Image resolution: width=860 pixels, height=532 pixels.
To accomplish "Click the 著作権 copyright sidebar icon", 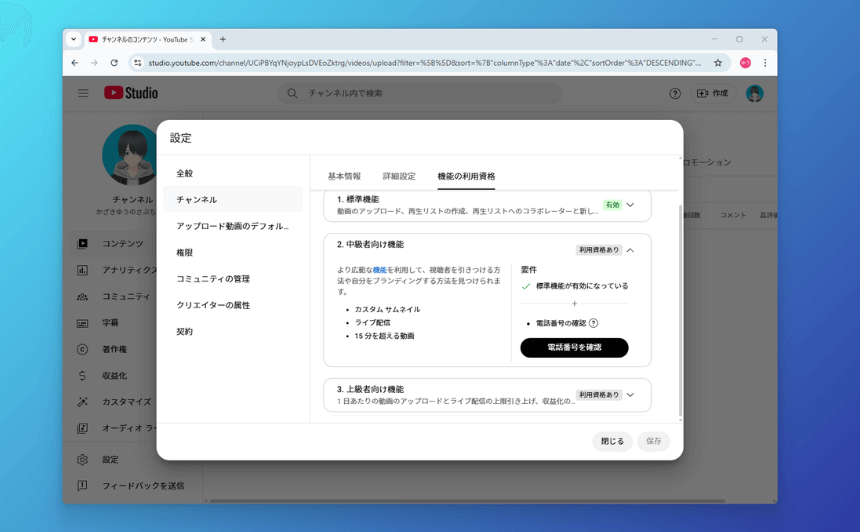I will coord(82,349).
